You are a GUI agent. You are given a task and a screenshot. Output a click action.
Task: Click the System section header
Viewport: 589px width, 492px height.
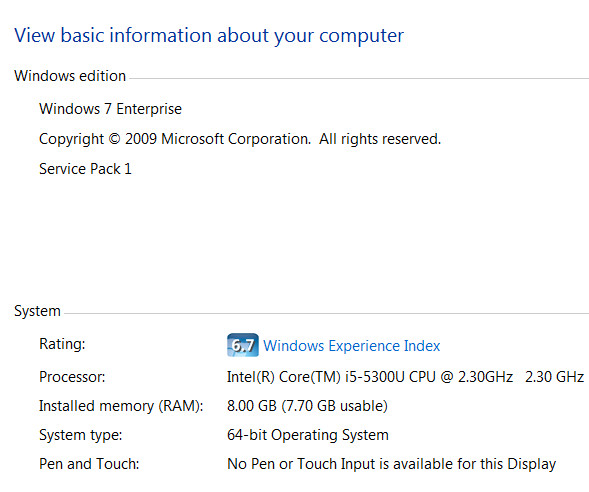point(37,311)
